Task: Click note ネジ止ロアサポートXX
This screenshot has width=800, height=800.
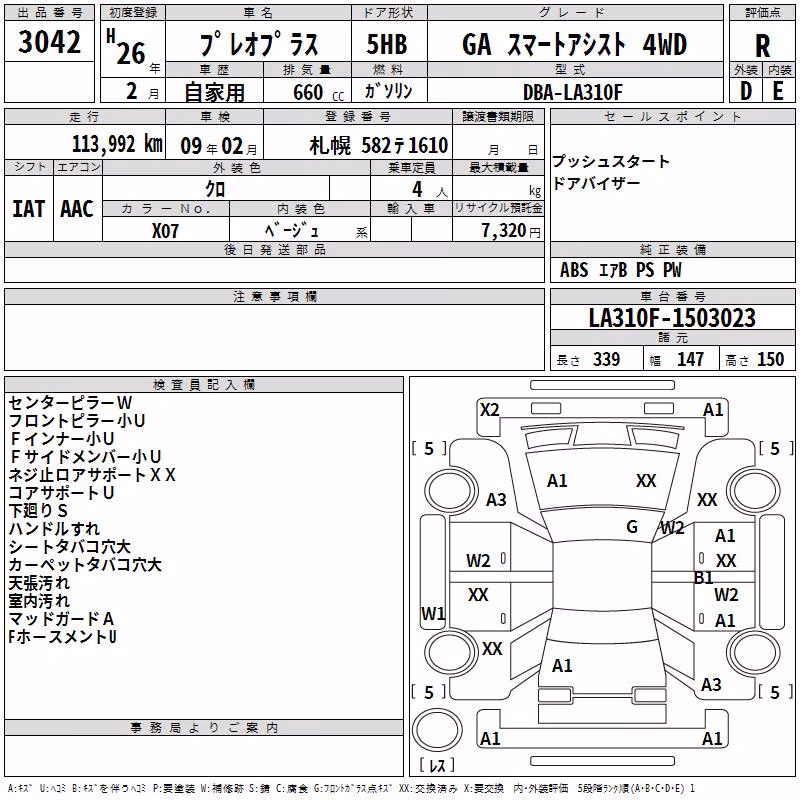Action: pos(92,475)
